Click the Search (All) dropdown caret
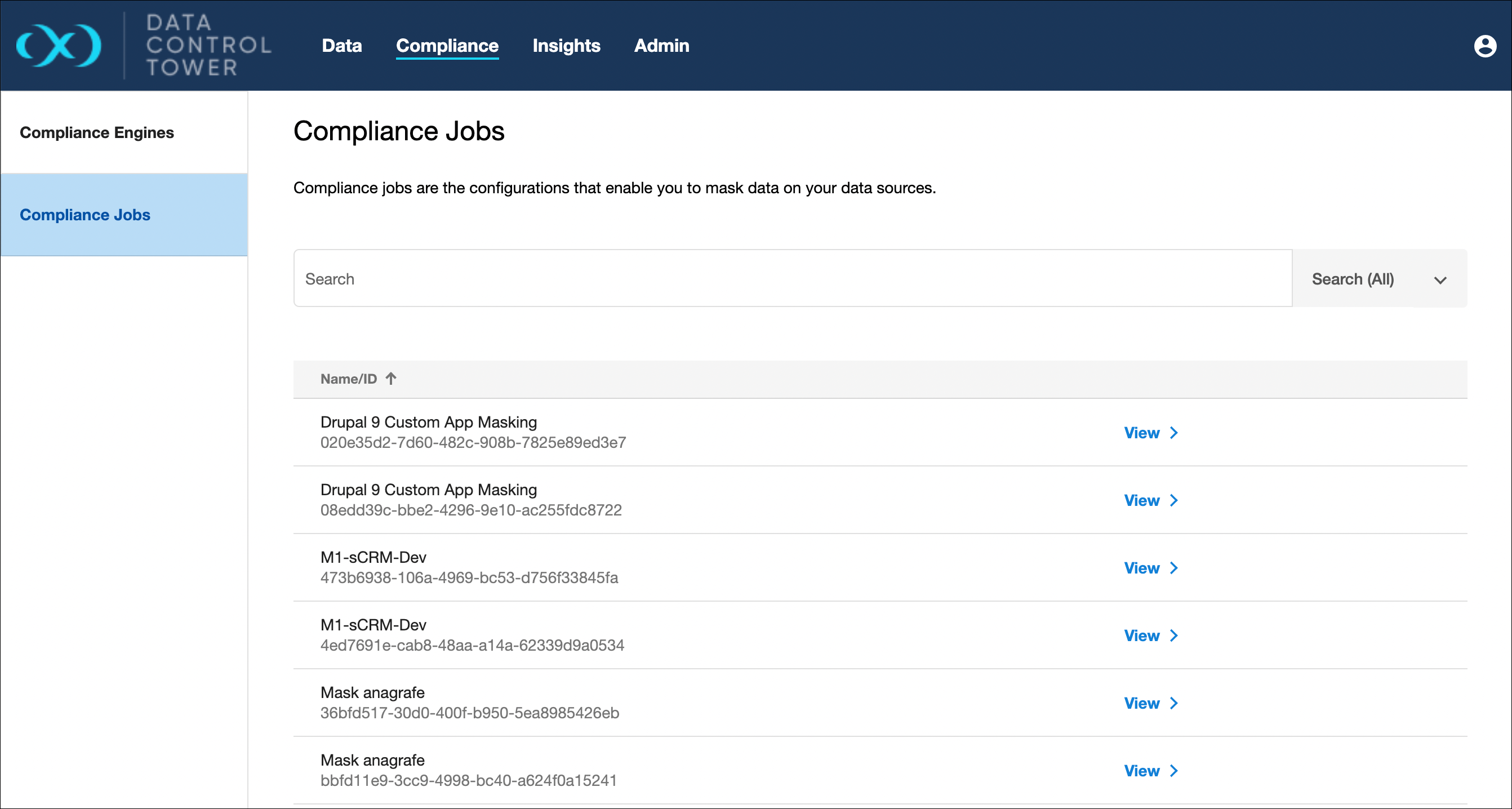Viewport: 1512px width, 809px height. click(1440, 280)
